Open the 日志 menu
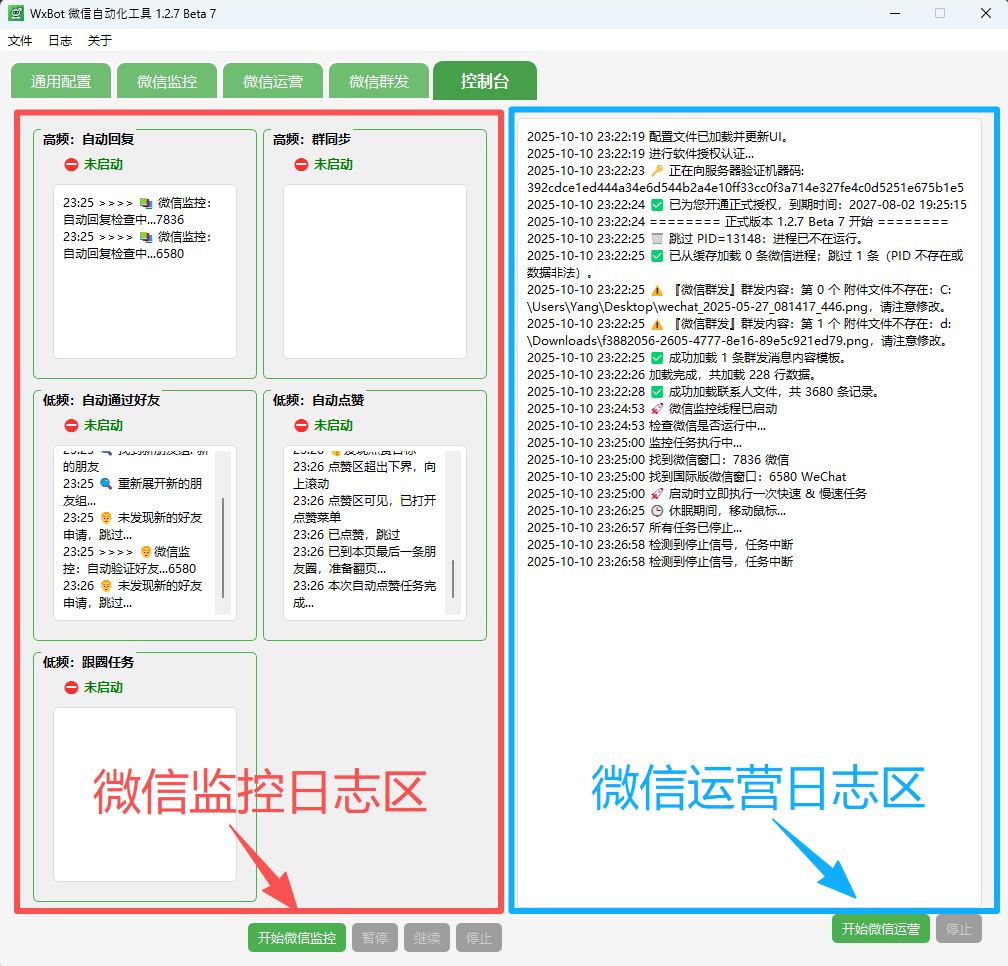This screenshot has width=1008, height=966. [x=60, y=41]
